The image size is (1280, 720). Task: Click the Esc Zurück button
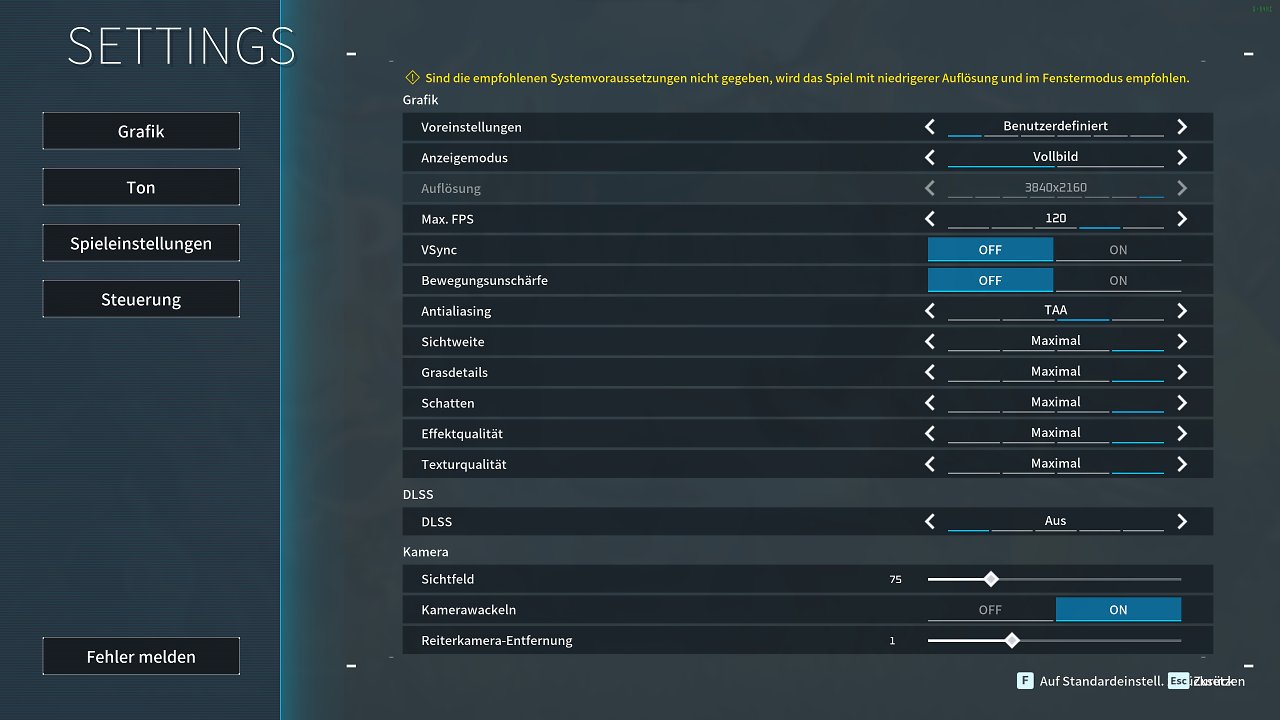pos(1207,681)
